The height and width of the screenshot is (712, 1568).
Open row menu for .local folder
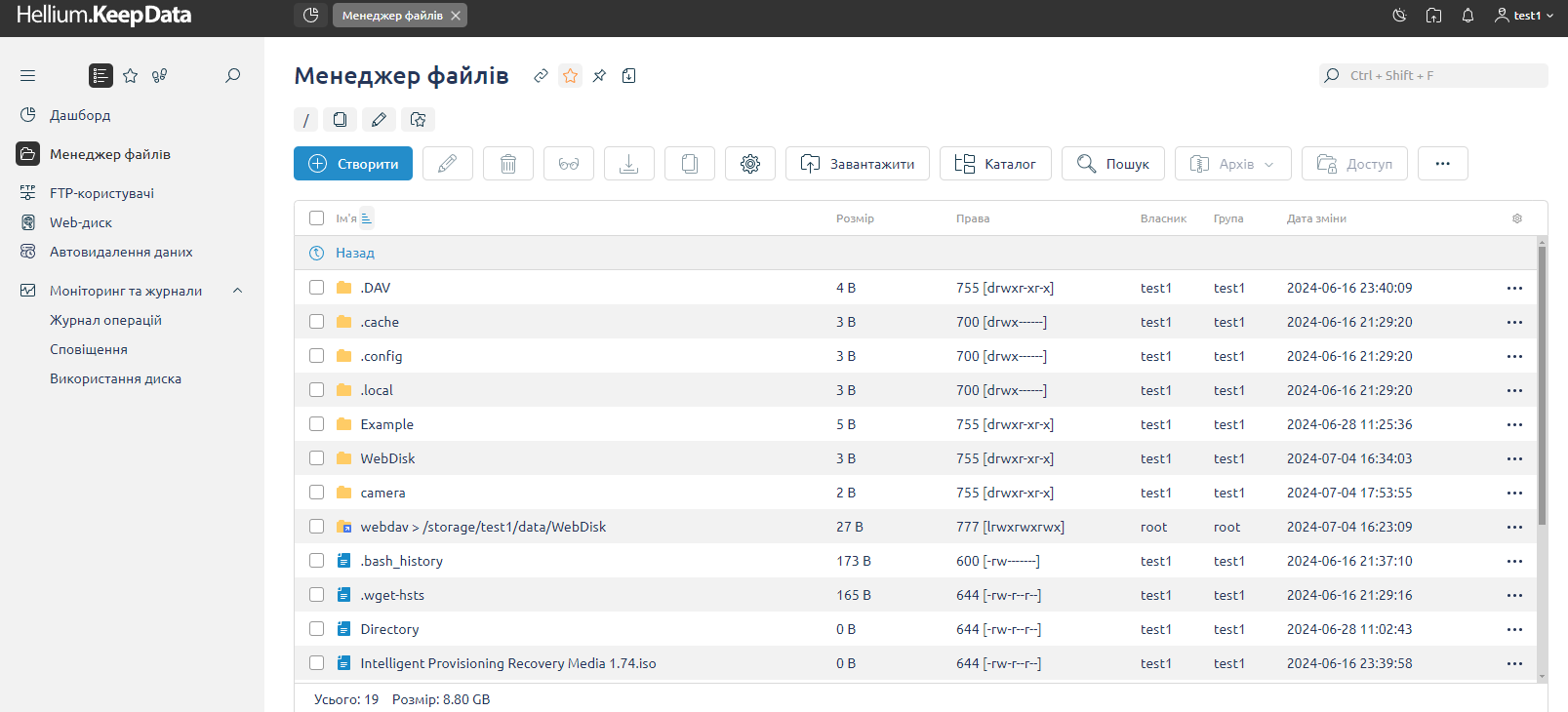tap(1514, 390)
